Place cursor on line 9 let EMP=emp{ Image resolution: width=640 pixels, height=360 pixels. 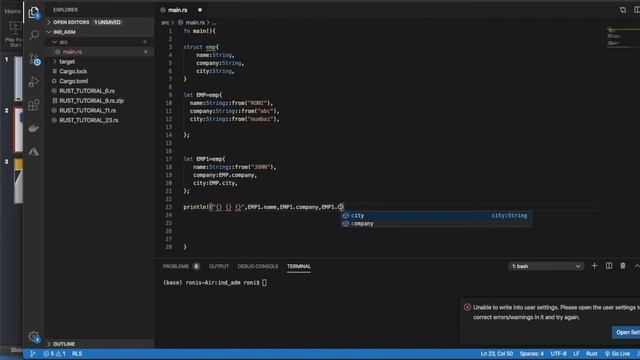[203, 95]
